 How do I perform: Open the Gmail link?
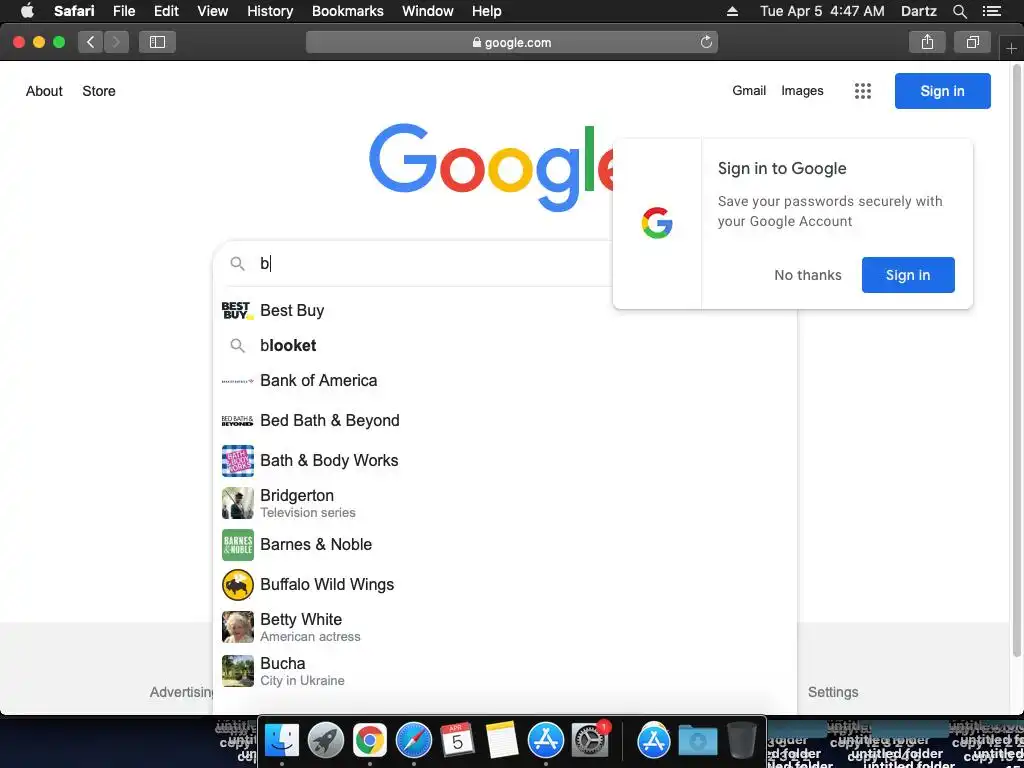pos(749,91)
